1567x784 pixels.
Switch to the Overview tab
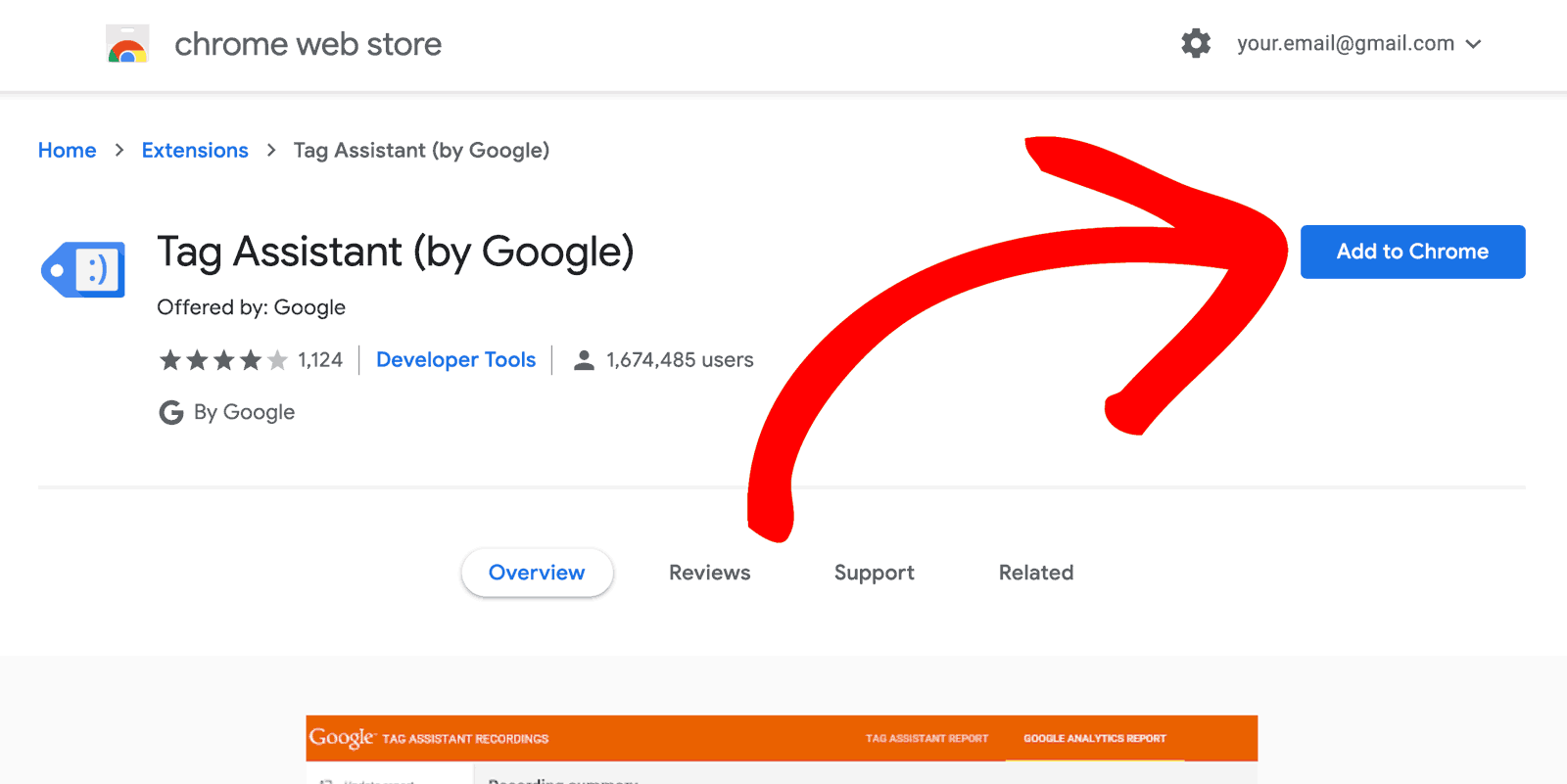[537, 573]
